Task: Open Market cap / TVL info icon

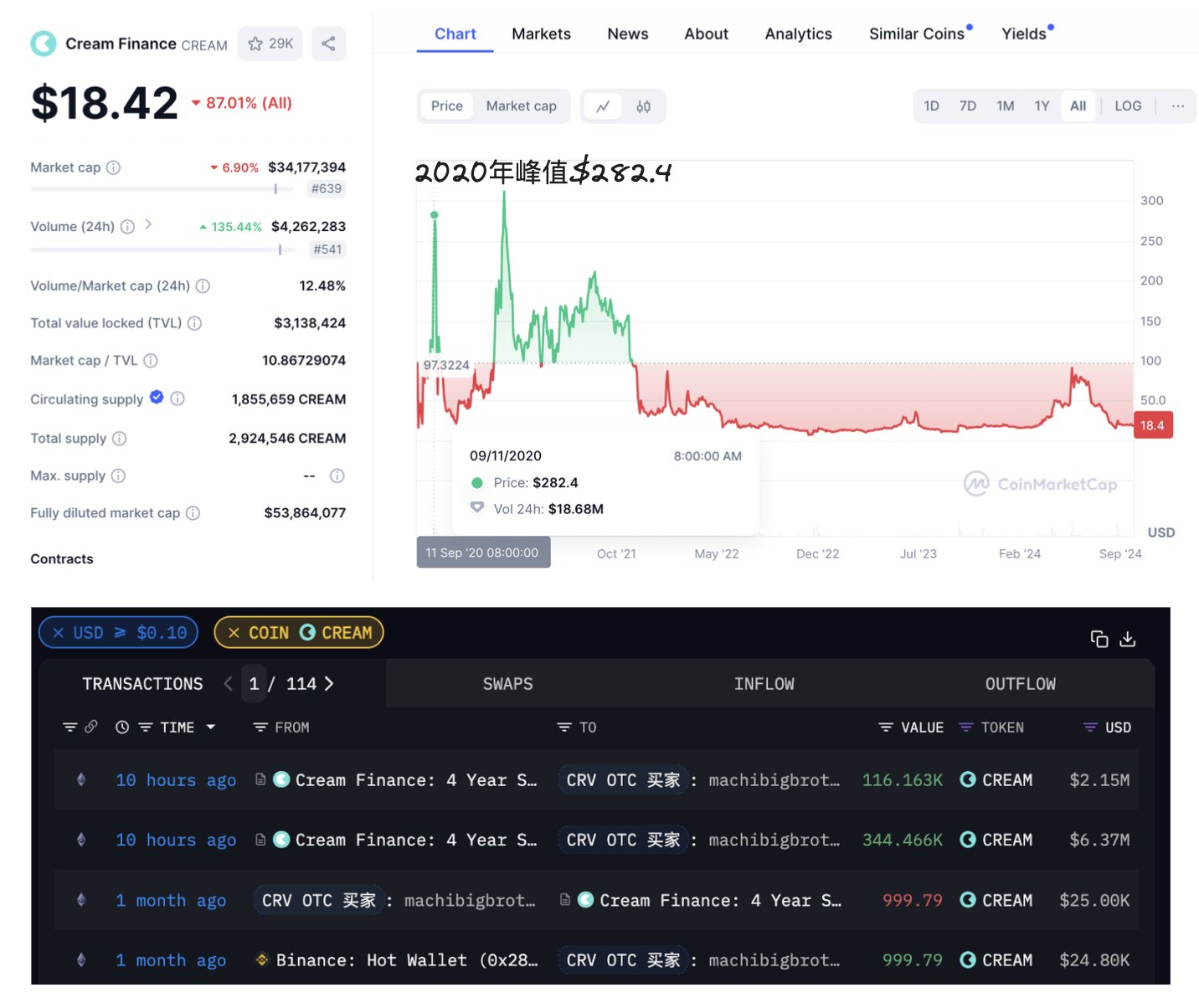Action: (x=151, y=361)
